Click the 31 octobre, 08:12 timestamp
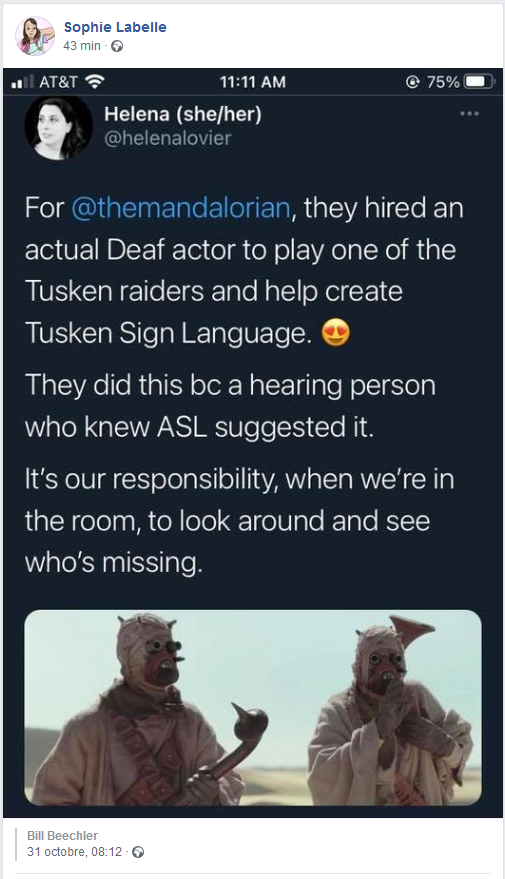This screenshot has width=505, height=879. 75,852
